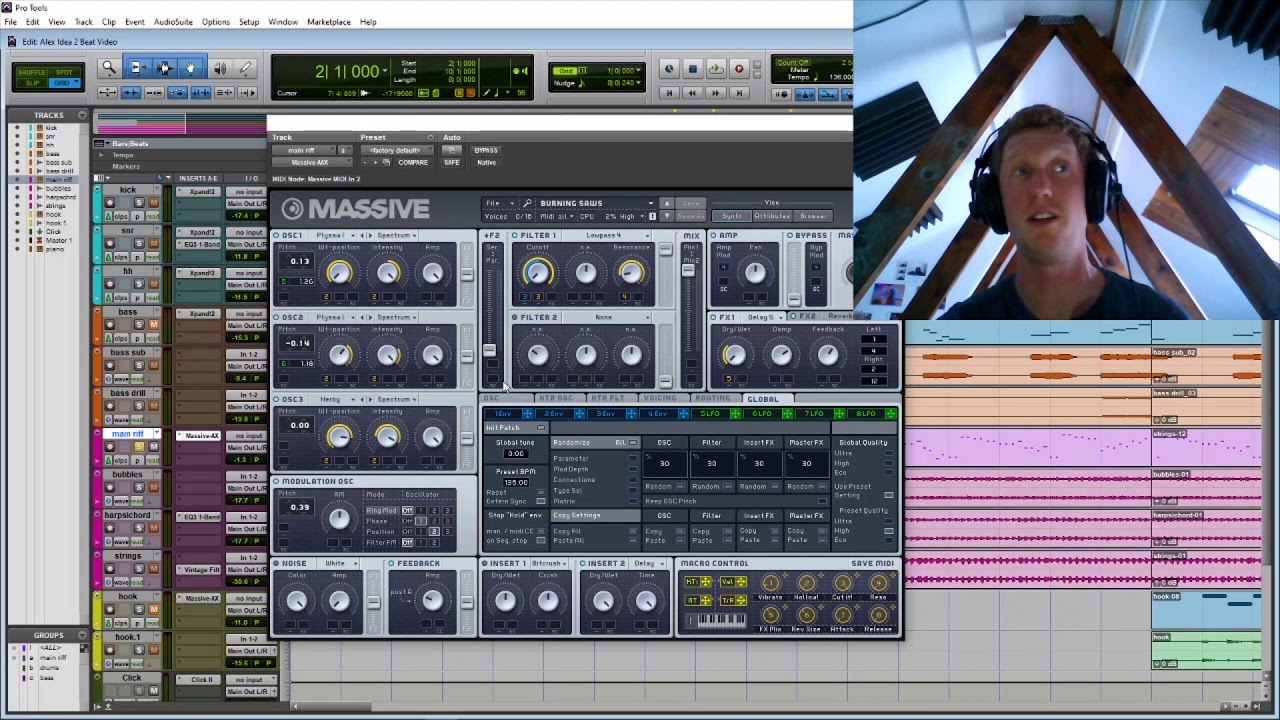
Task: Toggle plugin BYPASS button
Action: click(x=486, y=150)
